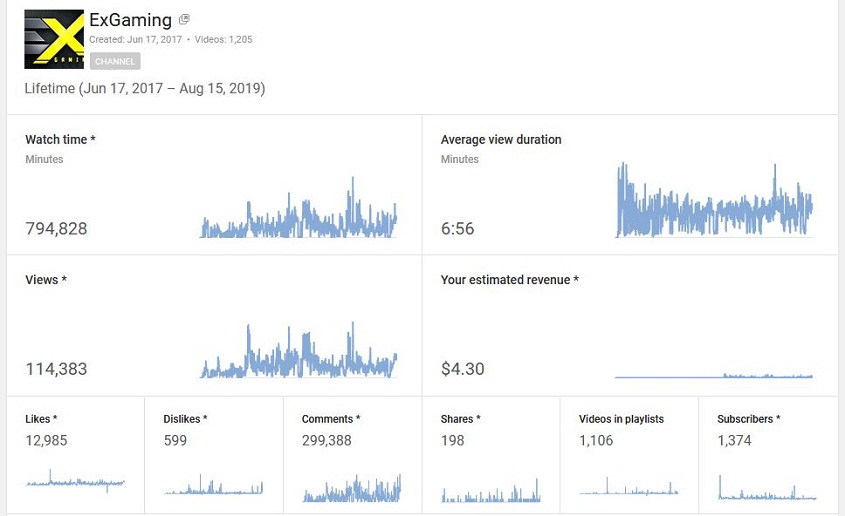Click the estimated revenue chart line

coord(714,375)
